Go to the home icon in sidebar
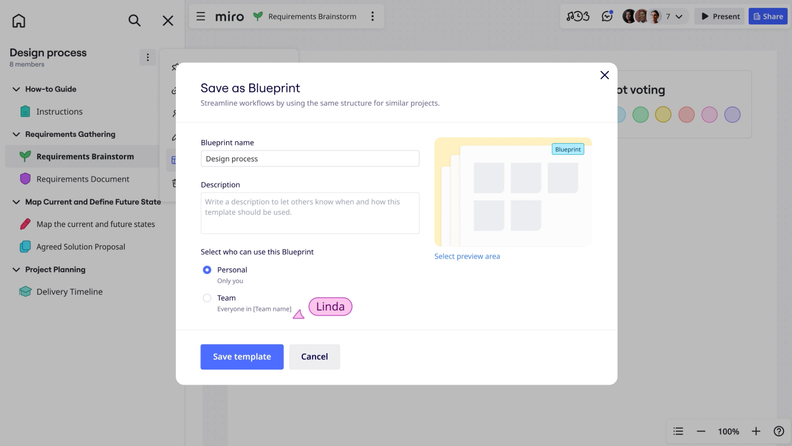Image resolution: width=792 pixels, height=446 pixels. tap(19, 21)
